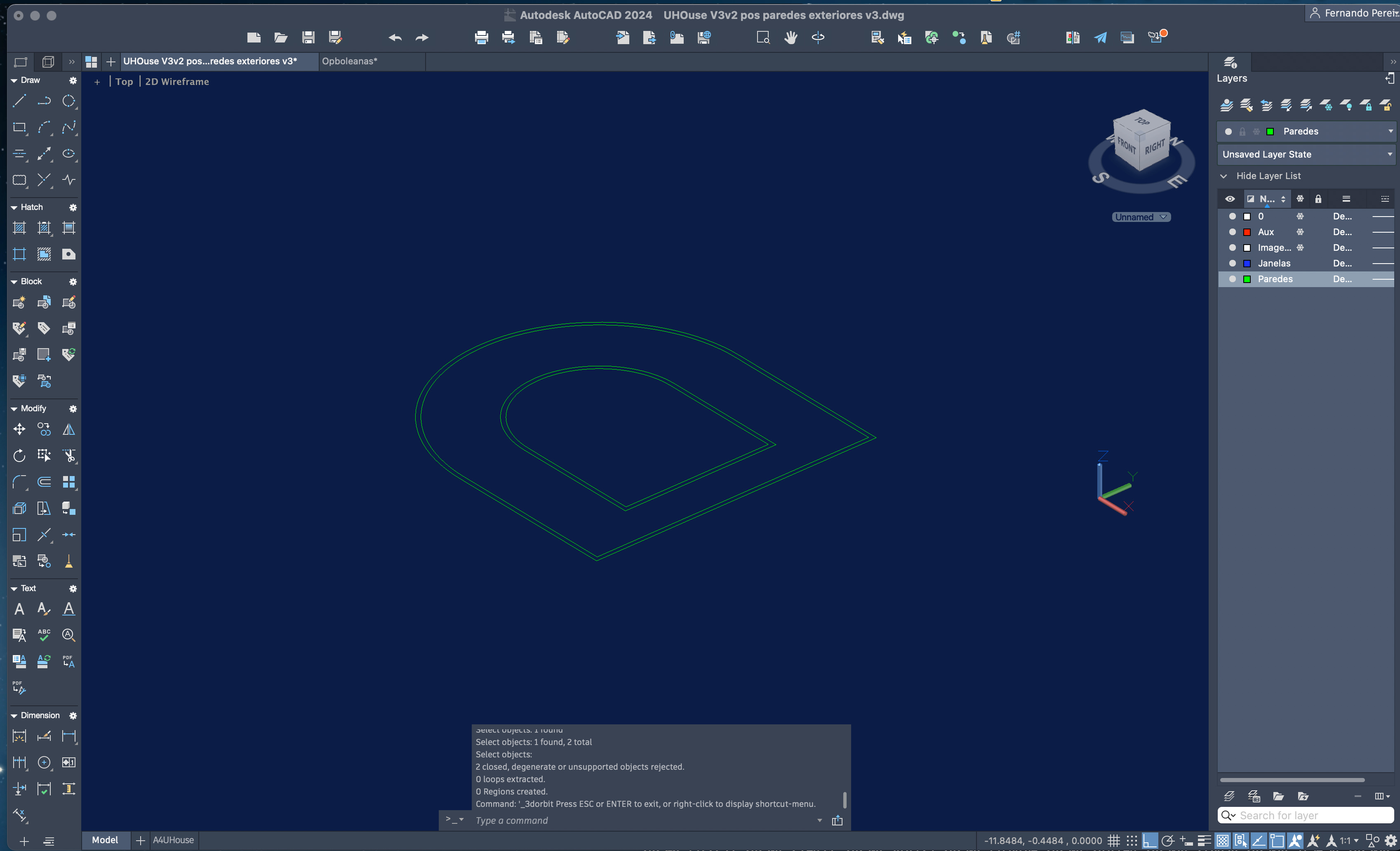Viewport: 1400px width, 851px height.
Task: Select the Spline draw tool
Action: [69, 127]
